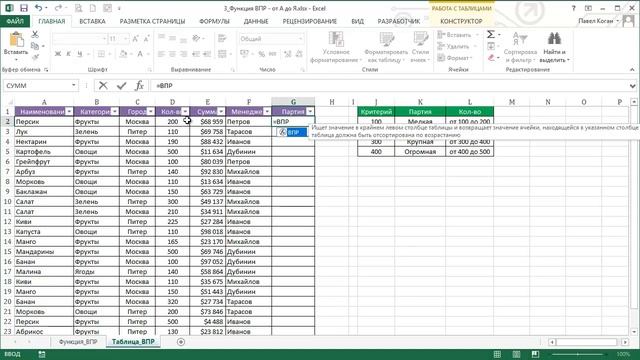640x360 pixels.
Task: Save the workbook from quick access toolbar
Action: 24,8
